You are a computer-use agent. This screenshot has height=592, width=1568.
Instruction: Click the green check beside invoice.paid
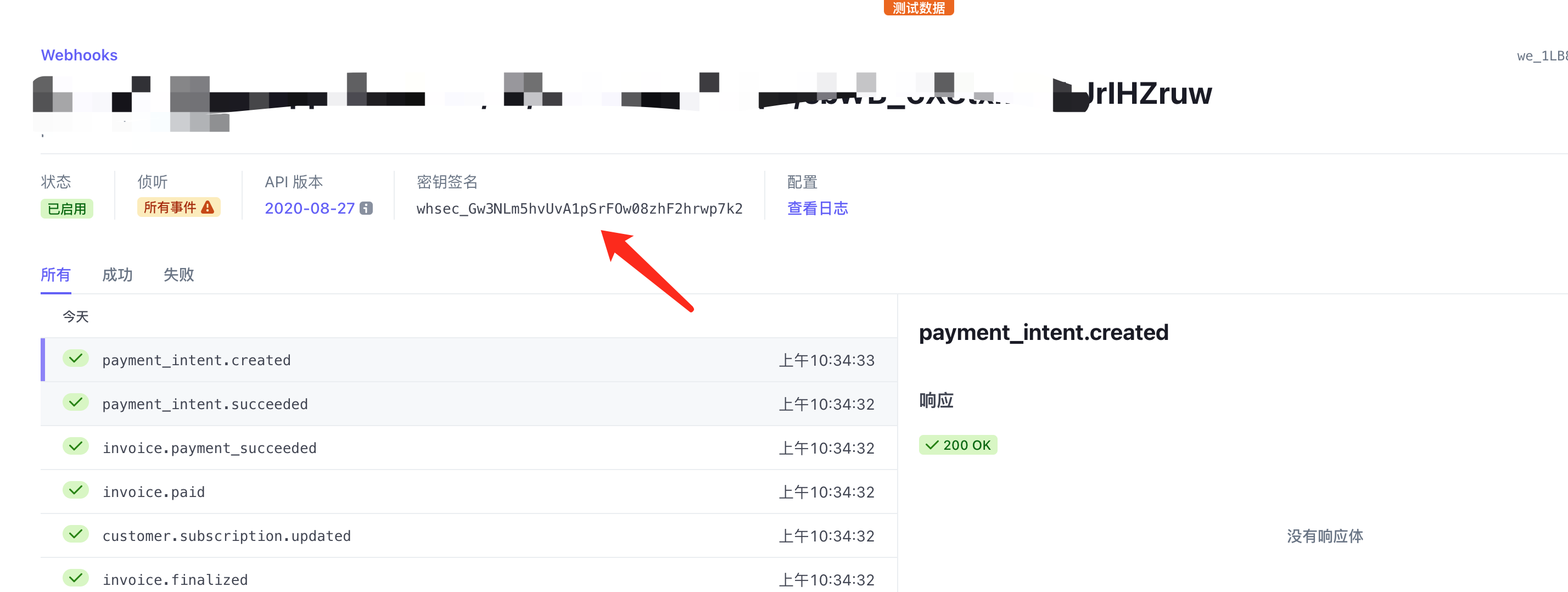point(75,490)
